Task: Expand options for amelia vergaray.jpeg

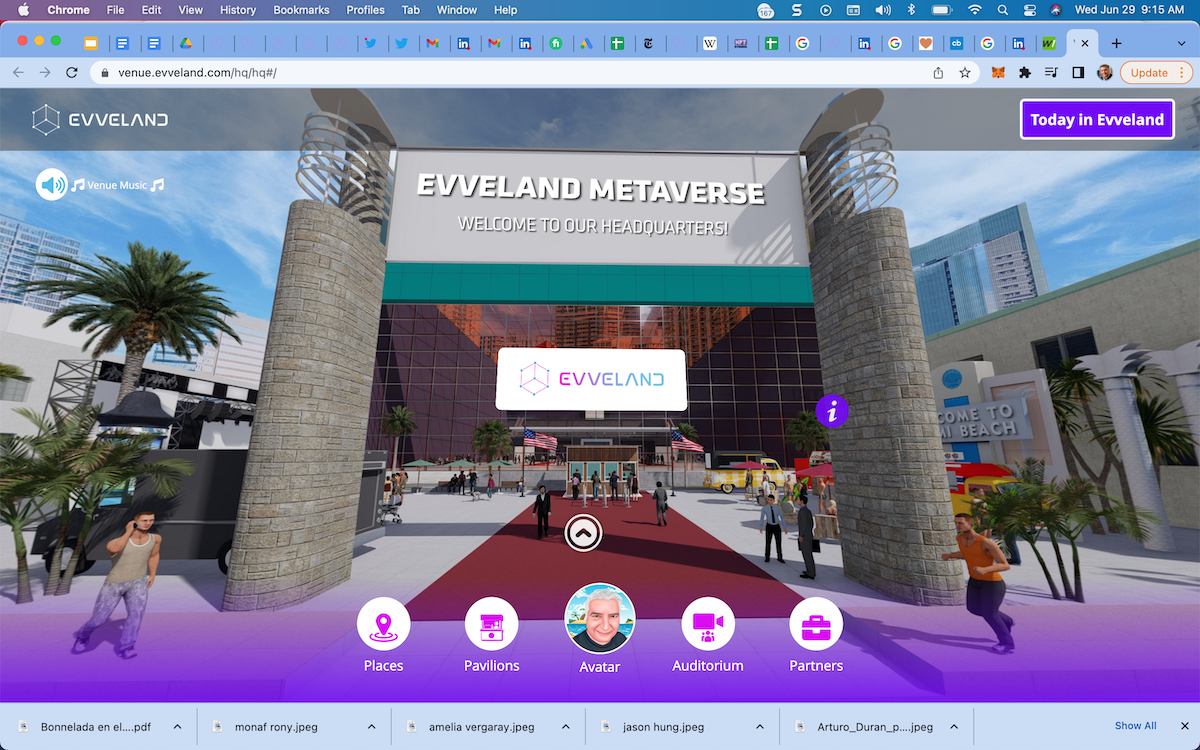Action: click(566, 727)
